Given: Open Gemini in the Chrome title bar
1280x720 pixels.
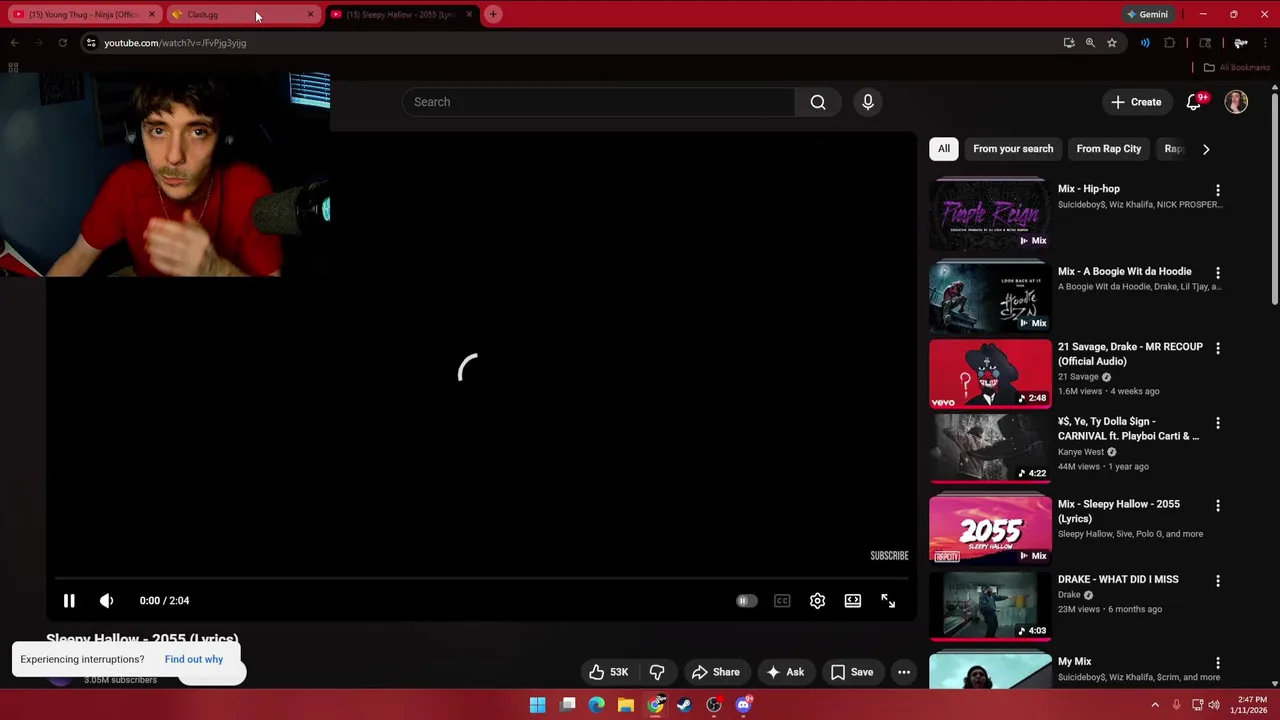Looking at the screenshot, I should [x=1147, y=14].
